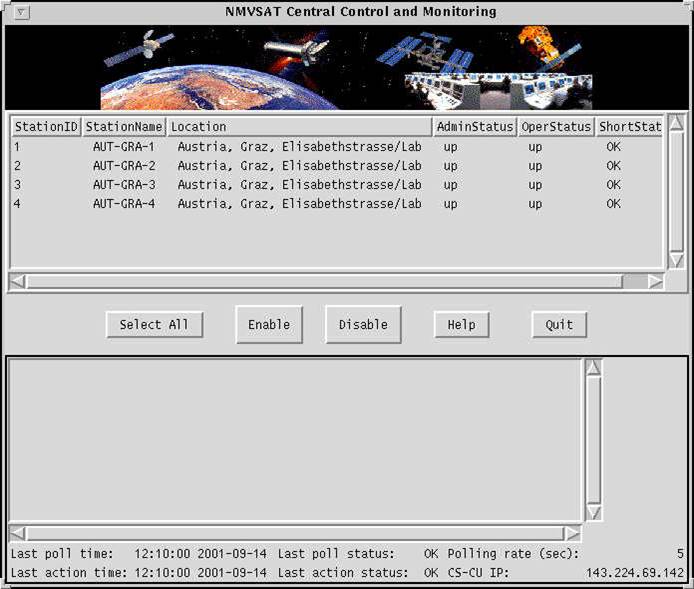Click up arrow of log pane vertical scrollbar

[x=594, y=368]
